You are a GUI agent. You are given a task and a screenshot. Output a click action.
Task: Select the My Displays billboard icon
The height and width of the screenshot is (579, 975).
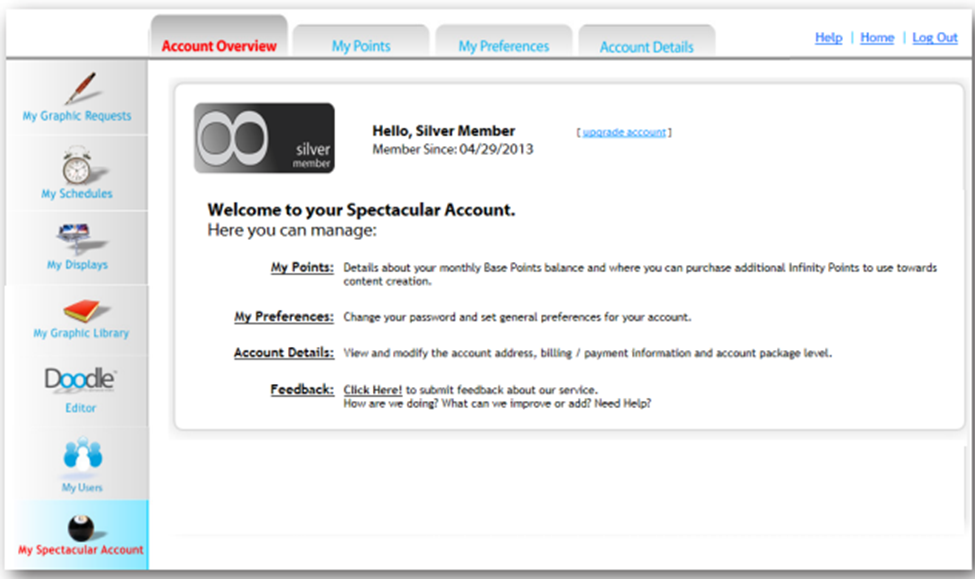click(77, 238)
